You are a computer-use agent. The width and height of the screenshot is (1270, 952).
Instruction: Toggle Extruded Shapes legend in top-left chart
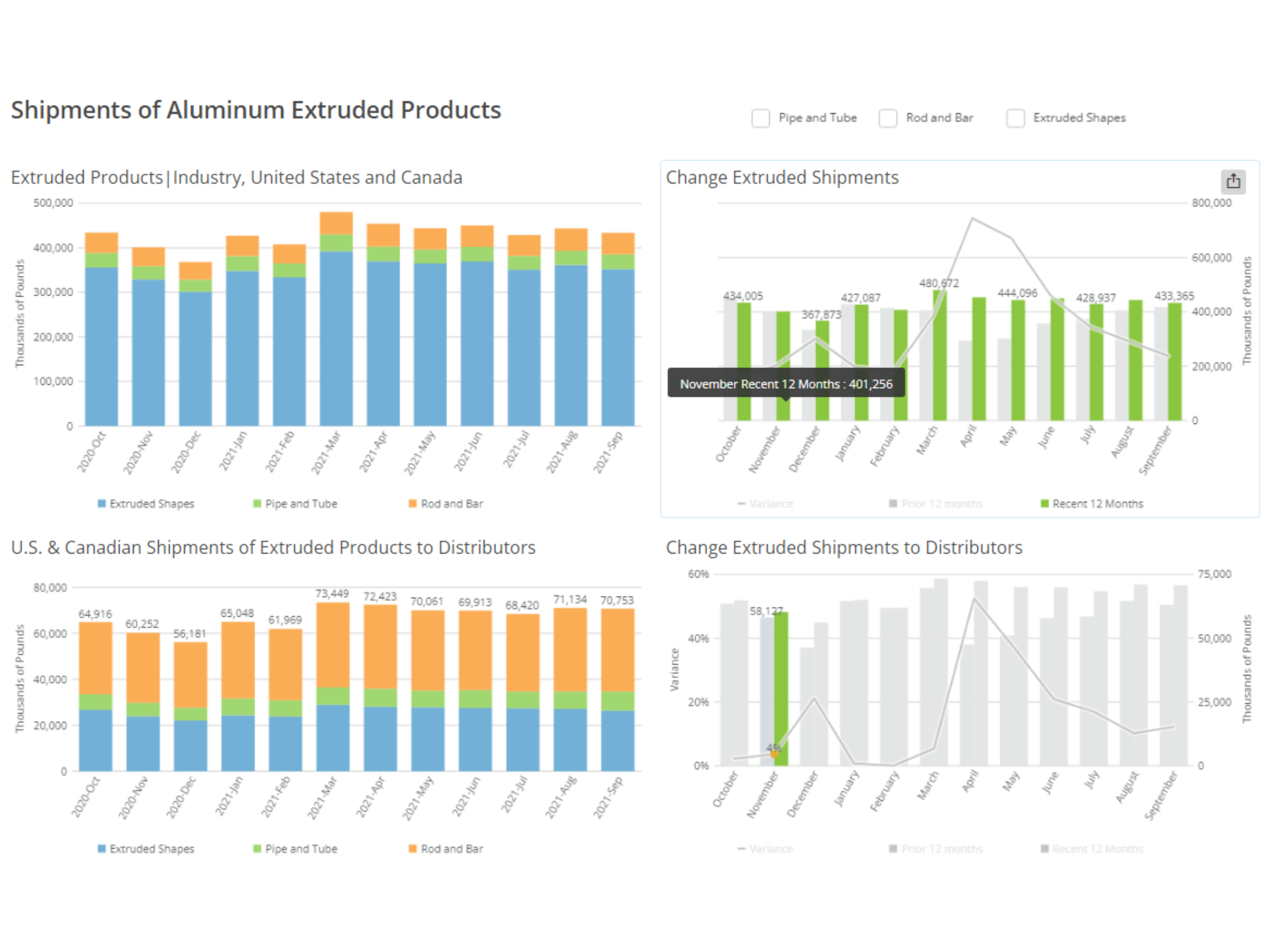(x=146, y=503)
